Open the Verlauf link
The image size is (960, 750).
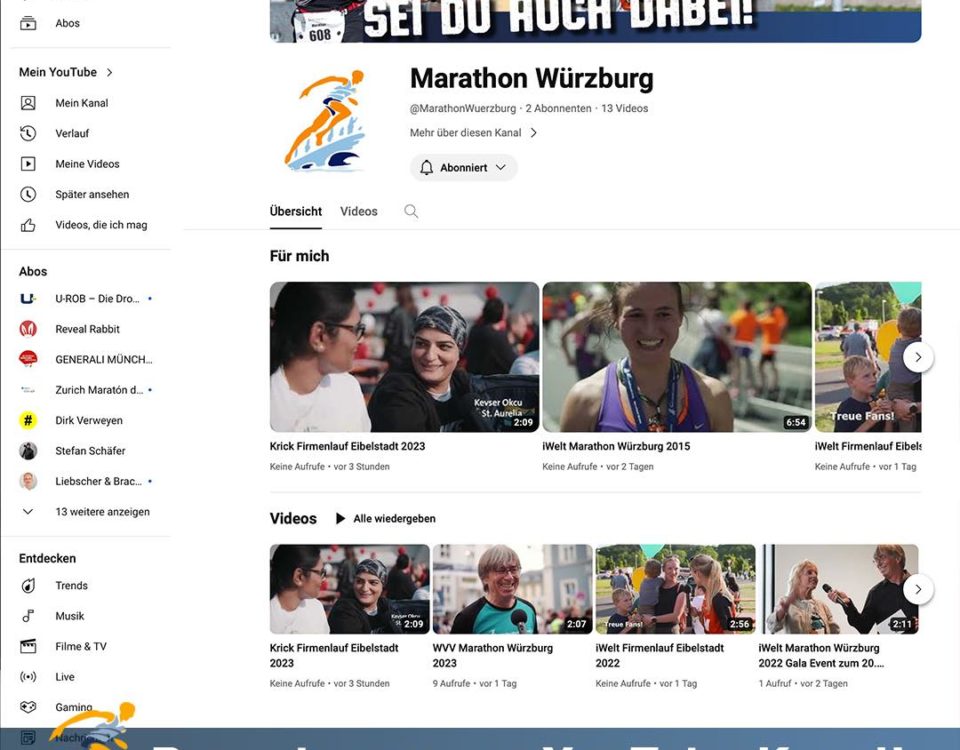[72, 133]
